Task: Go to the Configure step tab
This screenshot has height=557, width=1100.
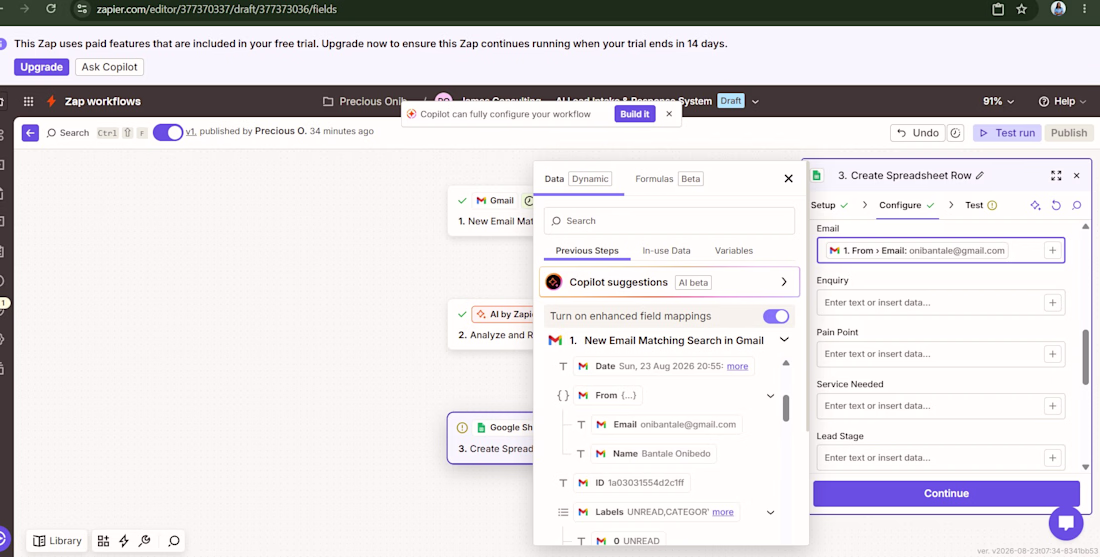Action: pos(907,206)
